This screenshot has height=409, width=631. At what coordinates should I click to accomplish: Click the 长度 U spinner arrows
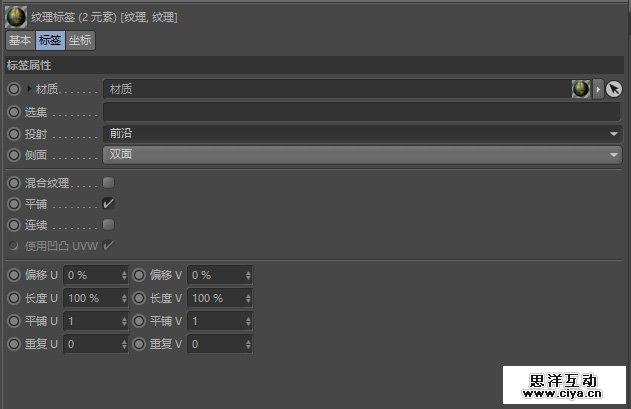(124, 298)
